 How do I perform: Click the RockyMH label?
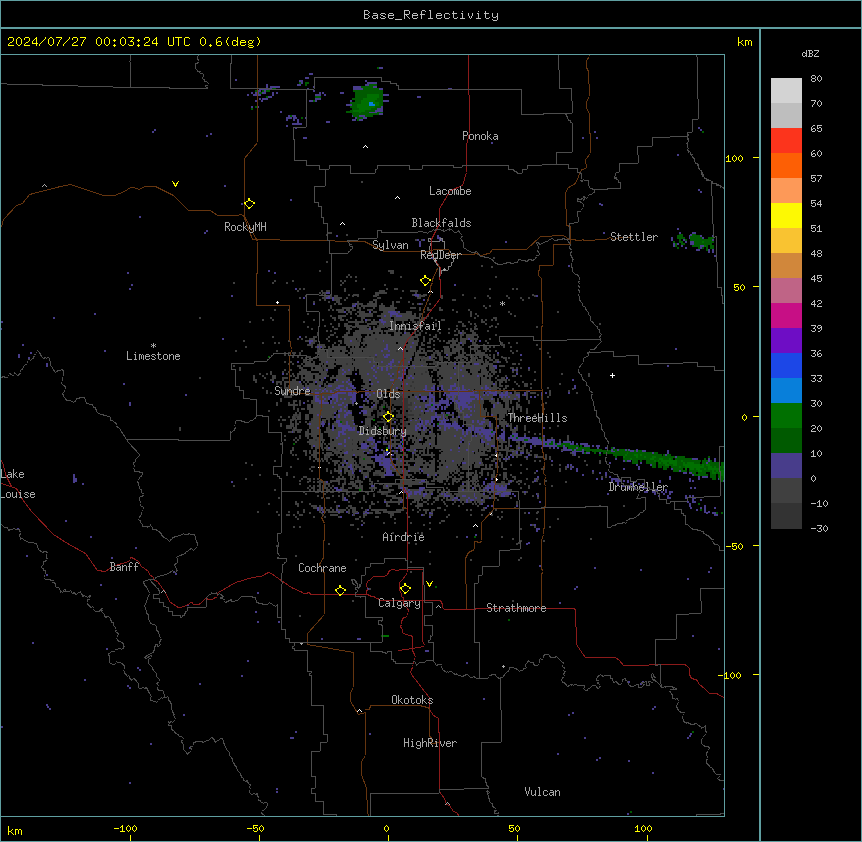245,227
